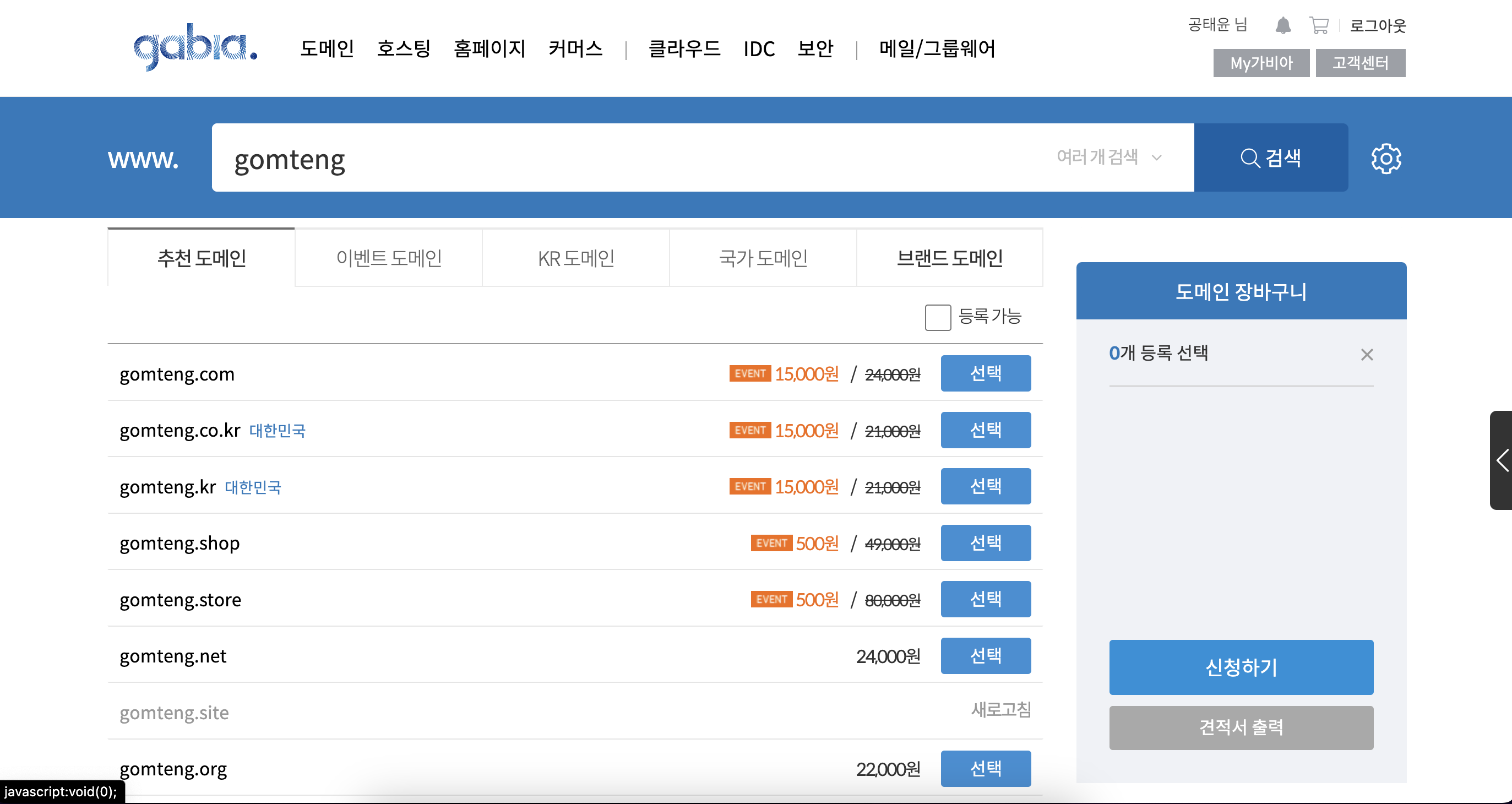Select gomteng.net with 선택 button
The height and width of the screenshot is (804, 1512).
pos(986,656)
